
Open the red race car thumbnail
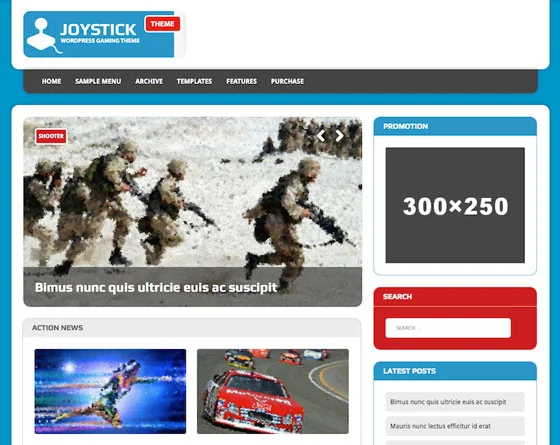(273, 391)
